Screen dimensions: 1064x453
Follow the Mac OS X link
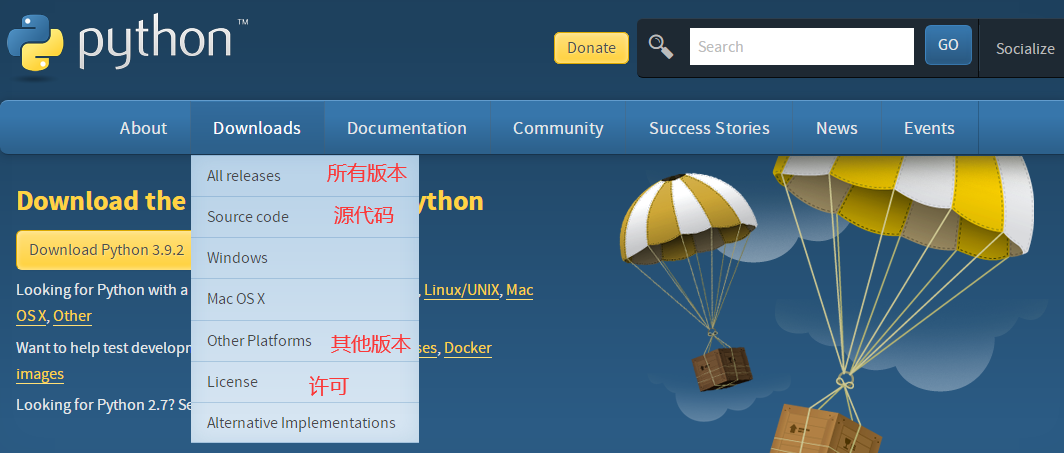(520, 290)
